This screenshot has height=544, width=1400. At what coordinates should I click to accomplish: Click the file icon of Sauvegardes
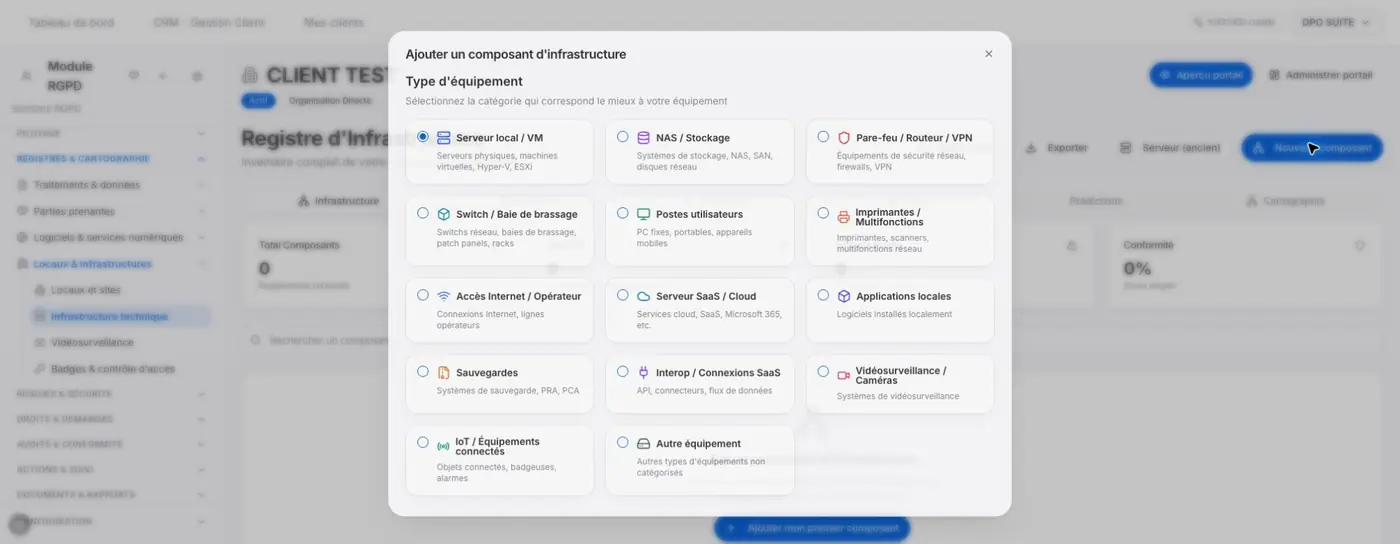444,373
